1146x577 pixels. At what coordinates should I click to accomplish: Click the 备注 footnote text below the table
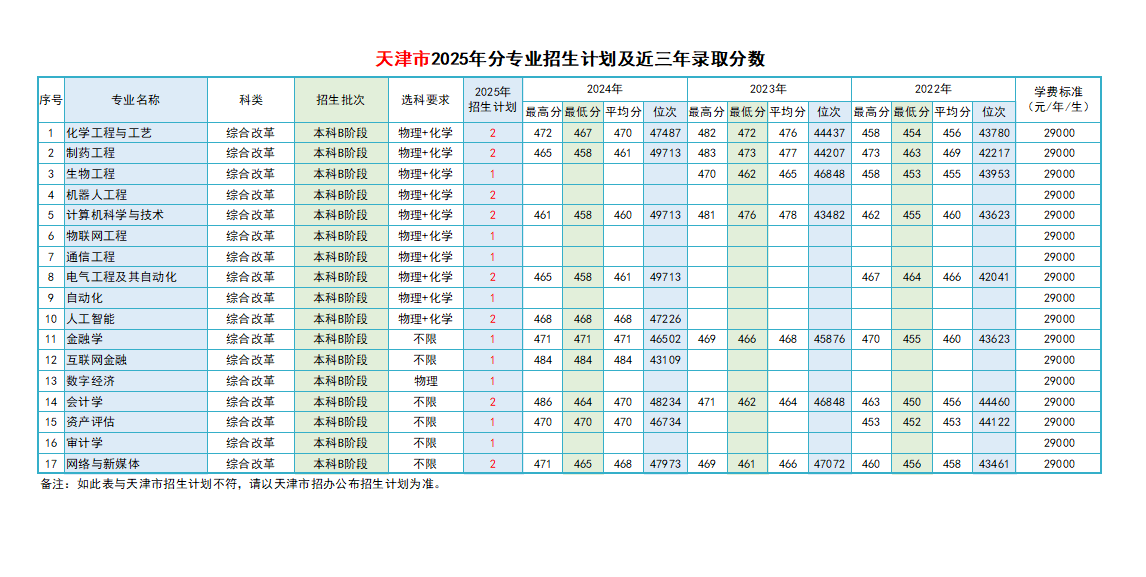240,484
